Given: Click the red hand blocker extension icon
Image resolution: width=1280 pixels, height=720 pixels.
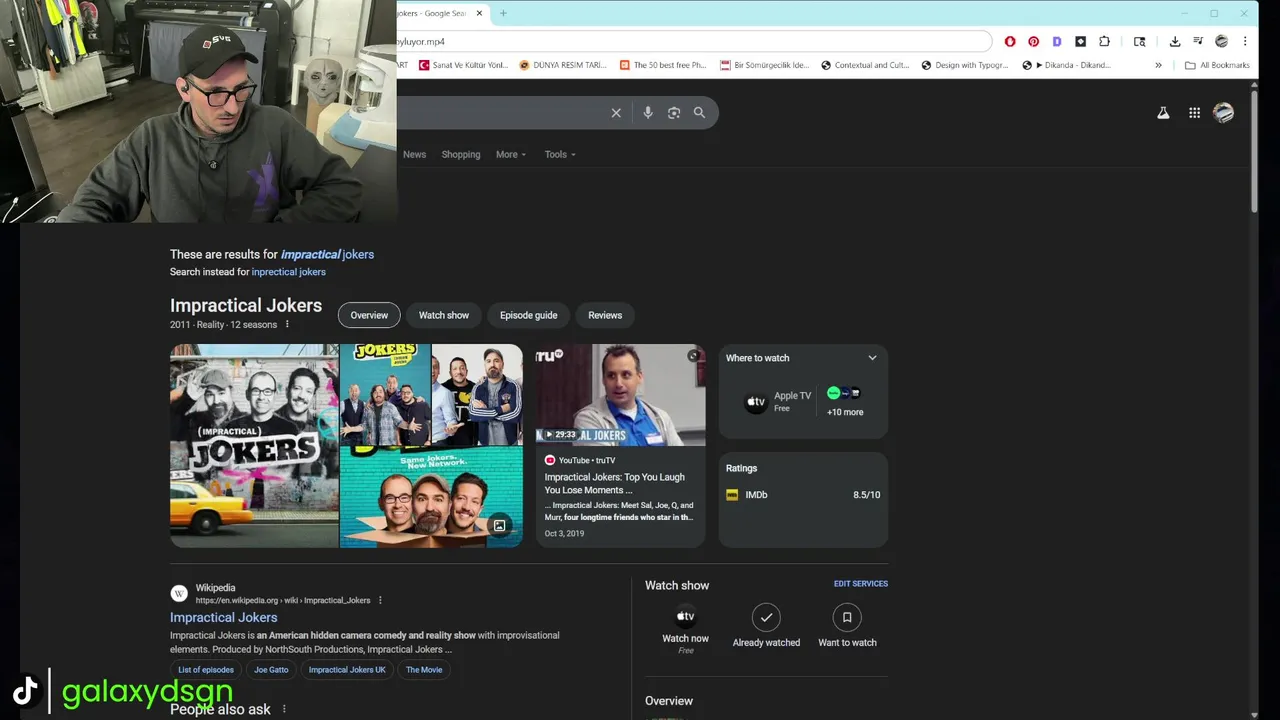Looking at the screenshot, I should (x=1010, y=41).
